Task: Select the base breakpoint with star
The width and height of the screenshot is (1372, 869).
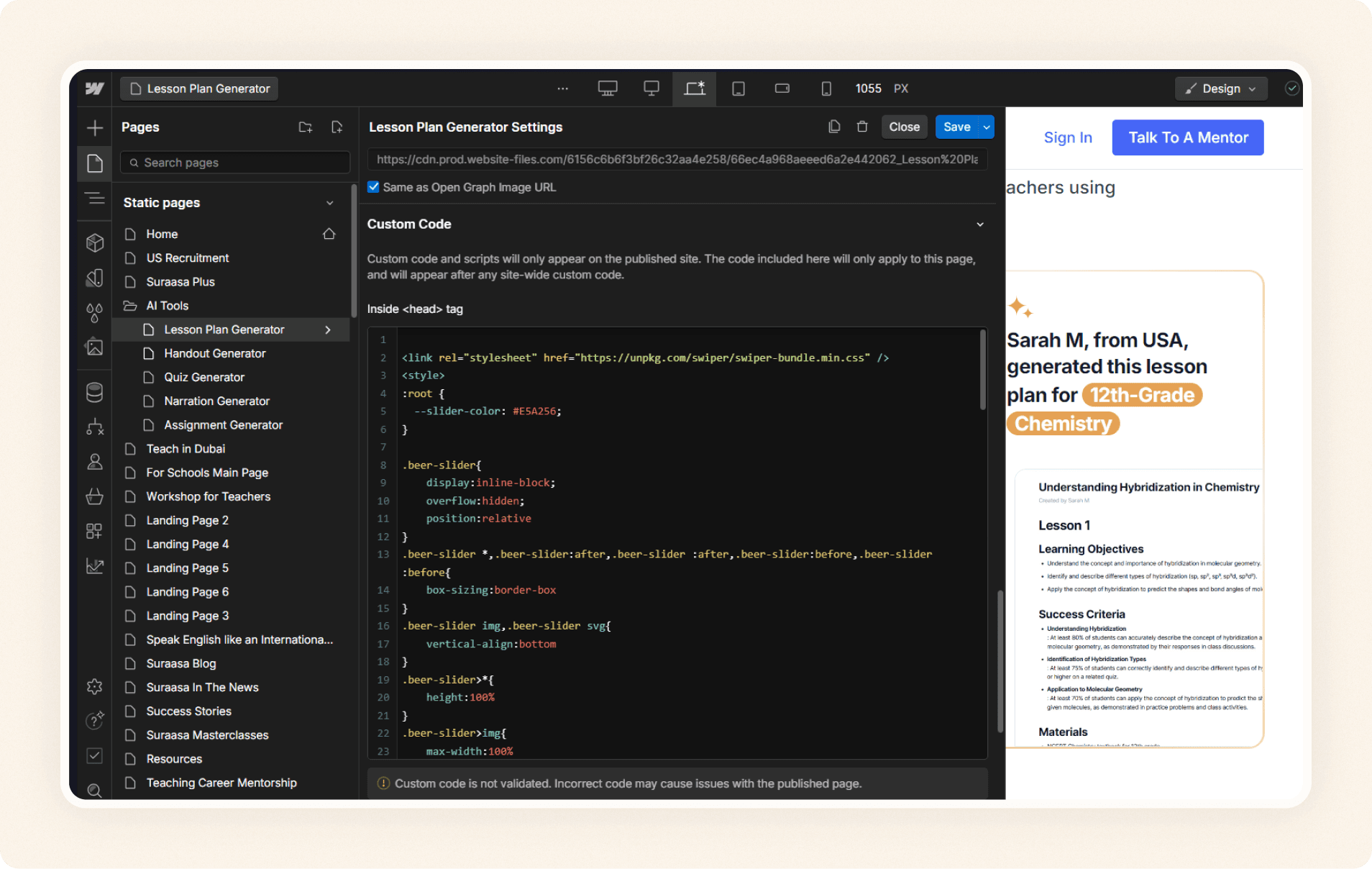Action: click(695, 88)
